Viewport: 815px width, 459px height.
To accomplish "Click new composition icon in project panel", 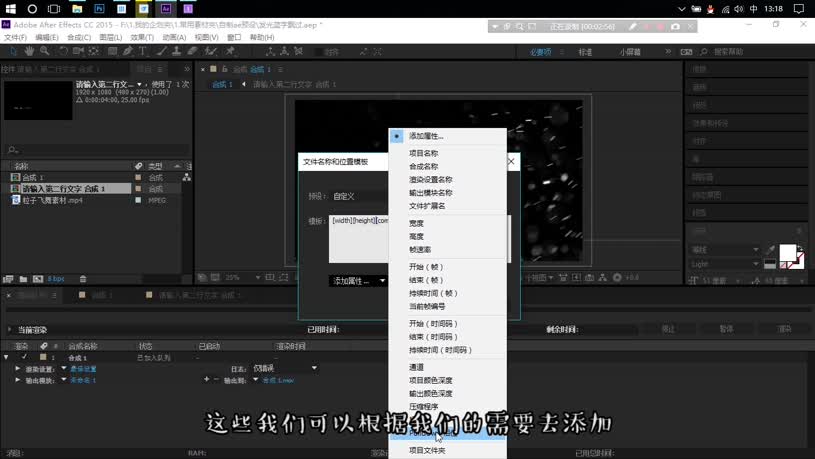I will pyautogui.click(x=38, y=279).
